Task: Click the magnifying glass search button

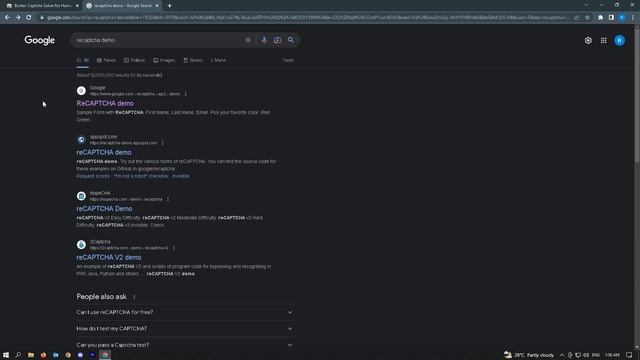Action: (x=291, y=40)
